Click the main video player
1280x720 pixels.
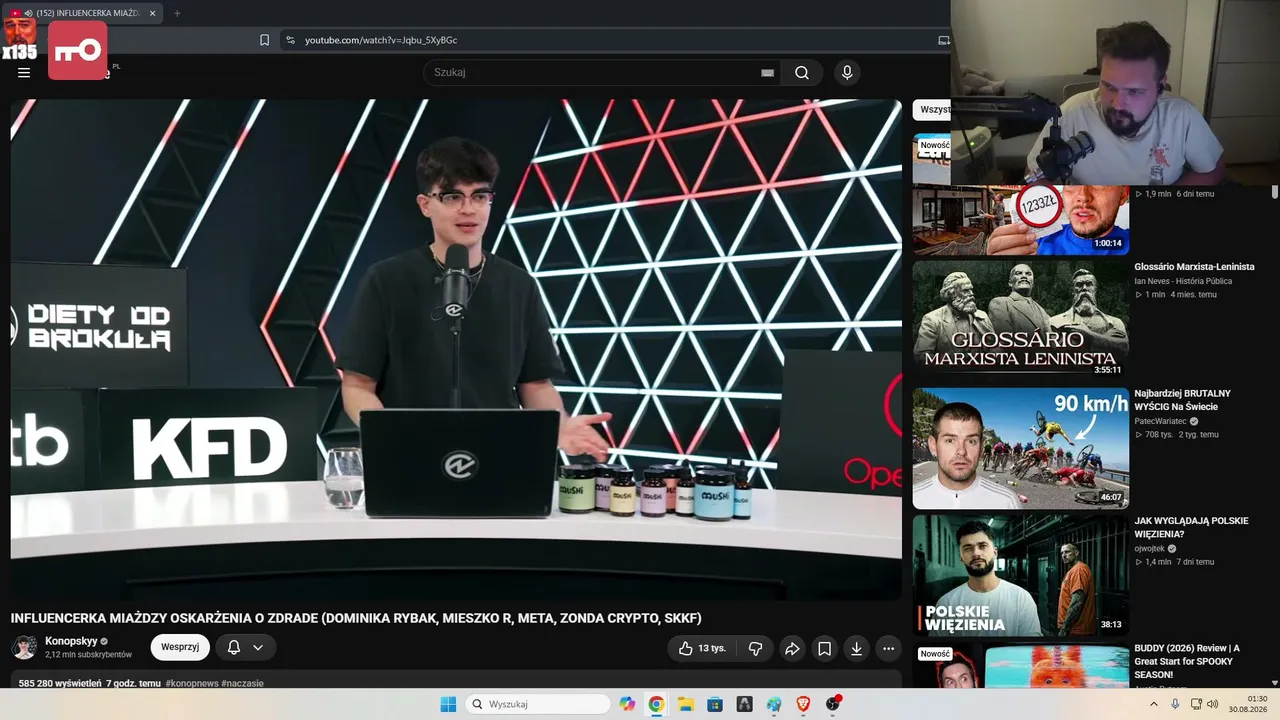point(456,349)
